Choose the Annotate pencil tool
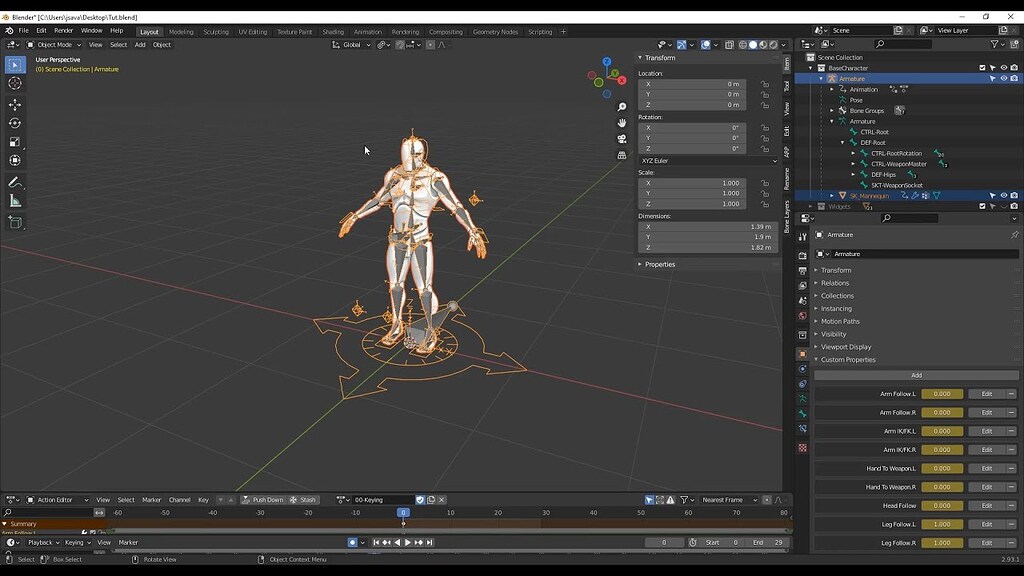1024x576 pixels. [15, 183]
